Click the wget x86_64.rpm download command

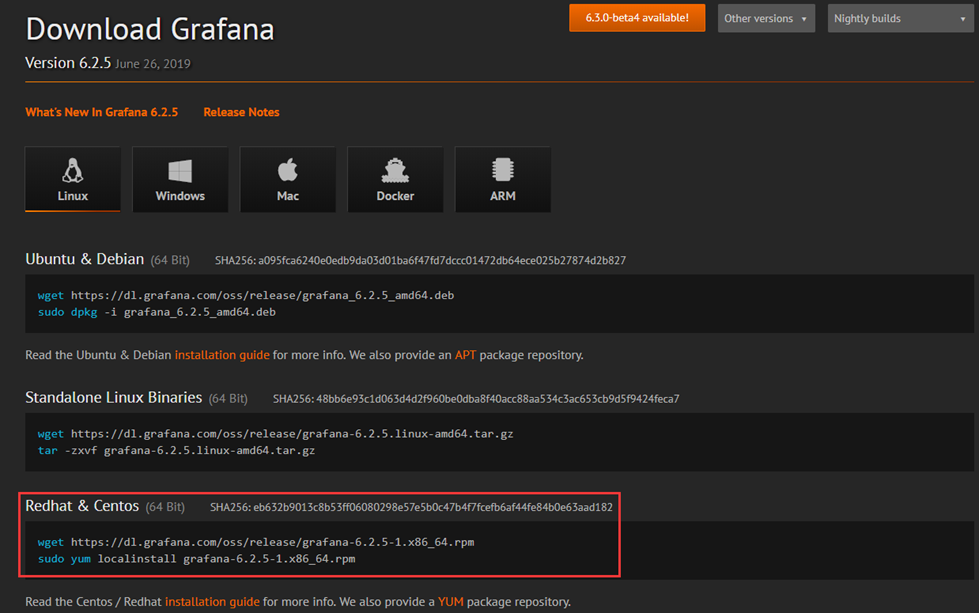256,542
